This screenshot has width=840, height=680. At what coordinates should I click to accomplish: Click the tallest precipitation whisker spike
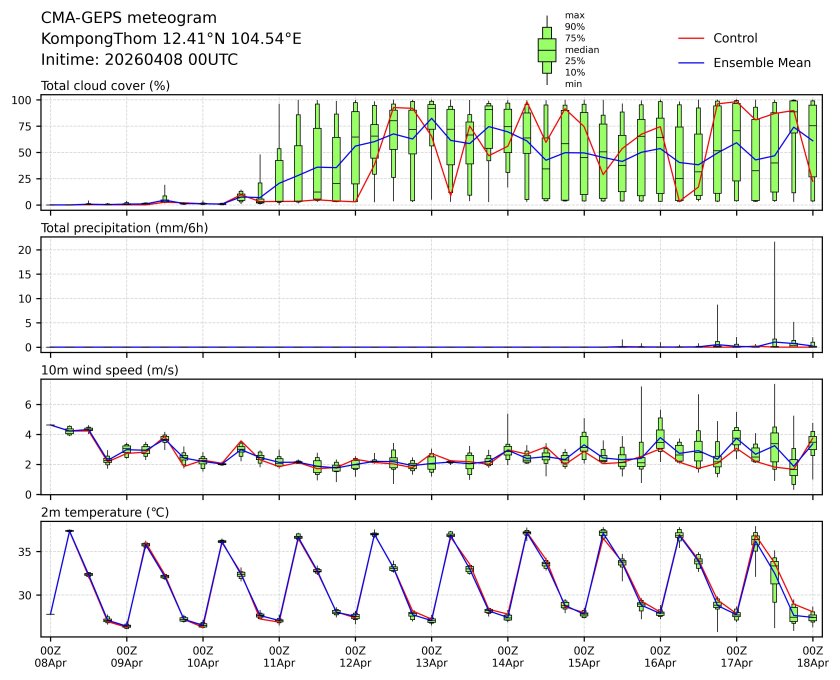pyautogui.click(x=774, y=290)
